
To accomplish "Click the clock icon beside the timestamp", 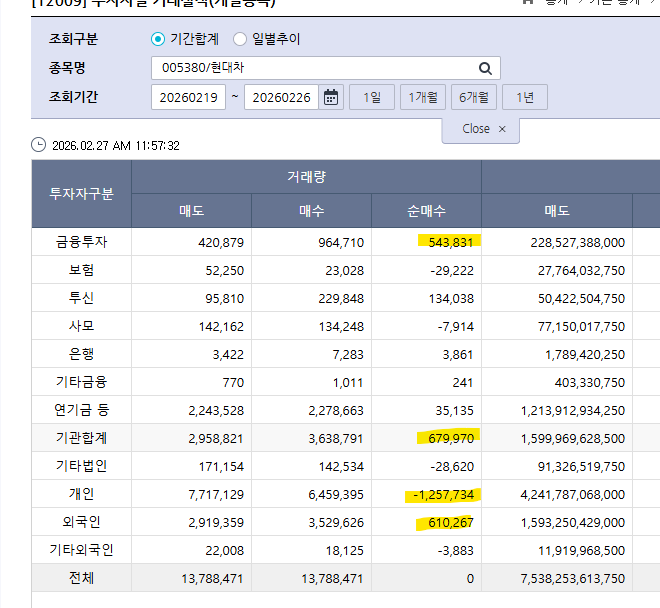I will pos(39,145).
